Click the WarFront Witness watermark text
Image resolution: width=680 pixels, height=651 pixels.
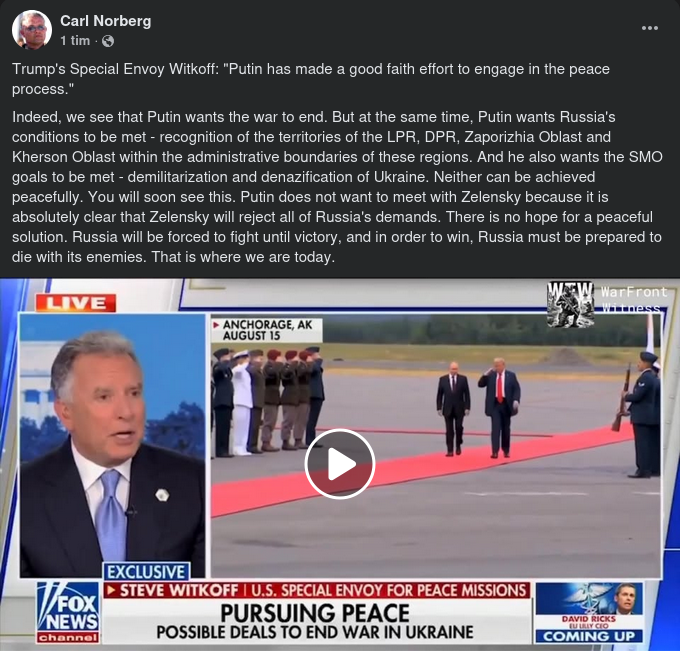[634, 298]
